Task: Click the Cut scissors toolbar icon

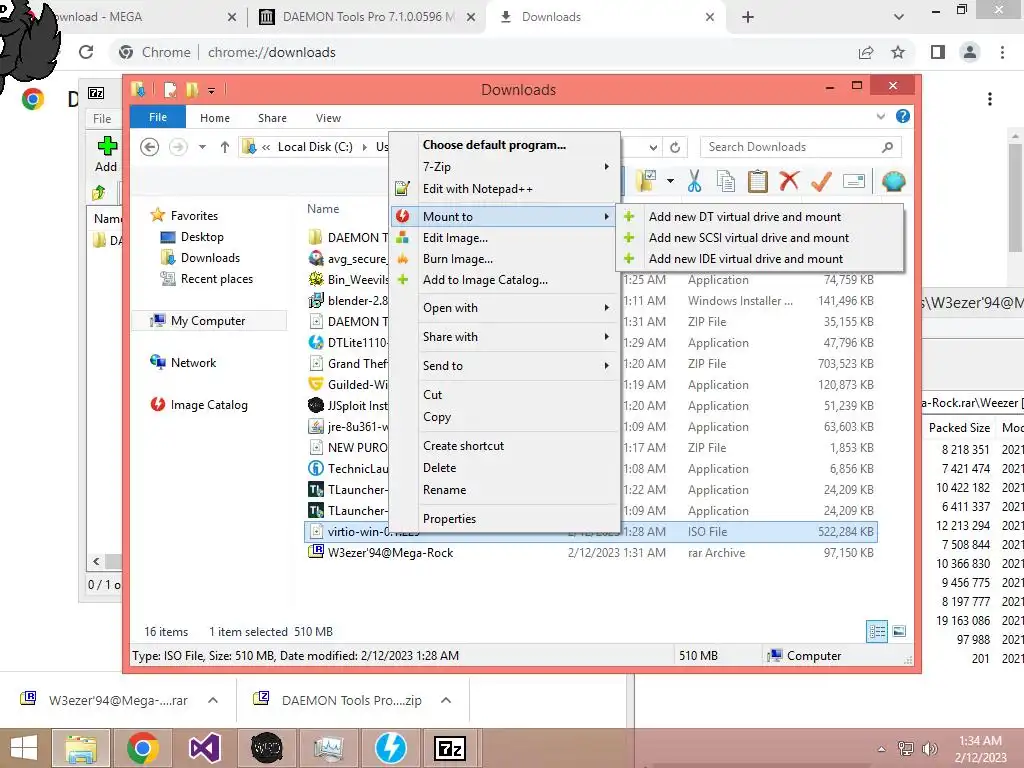Action: pyautogui.click(x=694, y=181)
